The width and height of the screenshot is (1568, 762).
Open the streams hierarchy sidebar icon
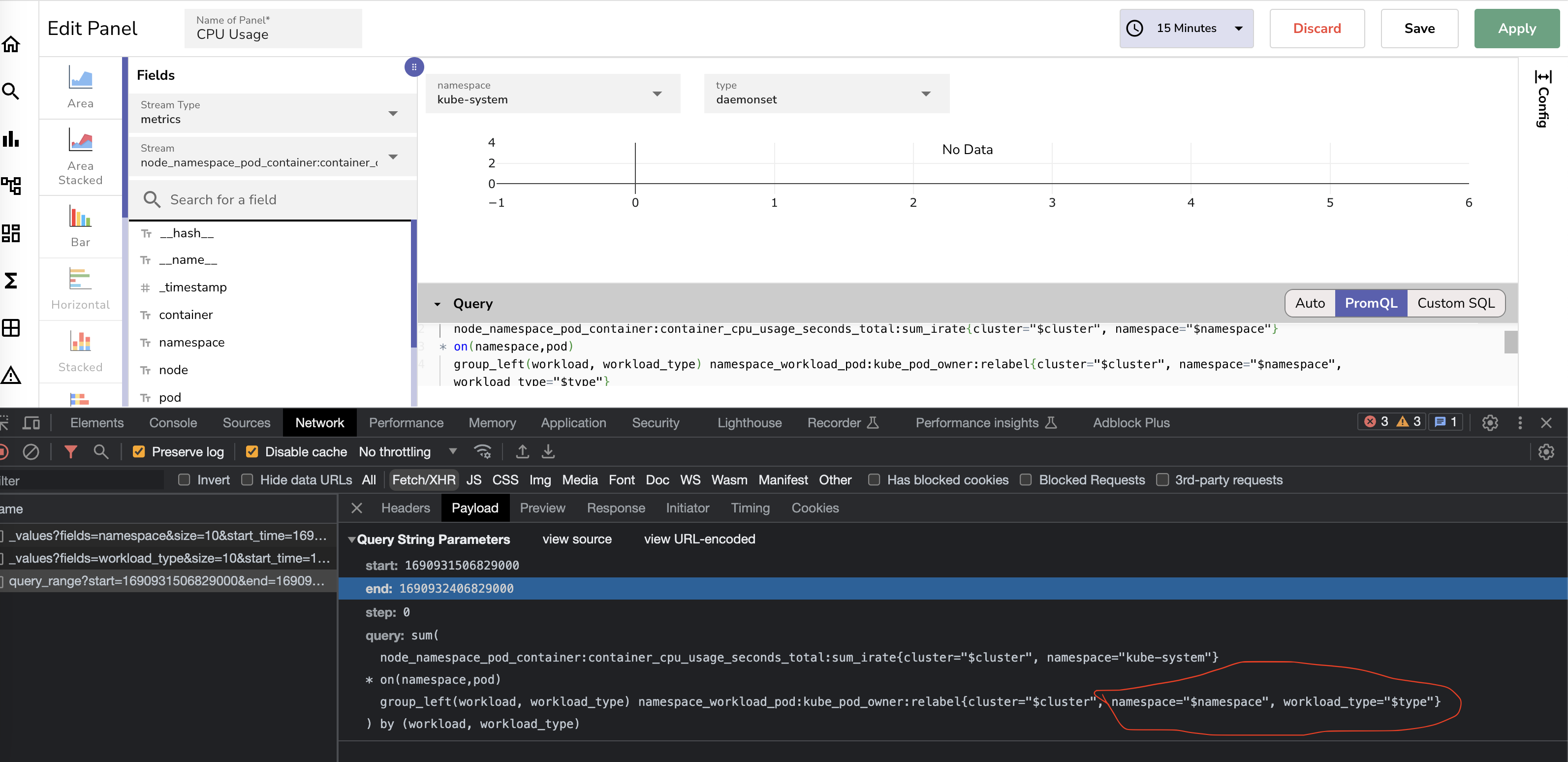click(11, 185)
